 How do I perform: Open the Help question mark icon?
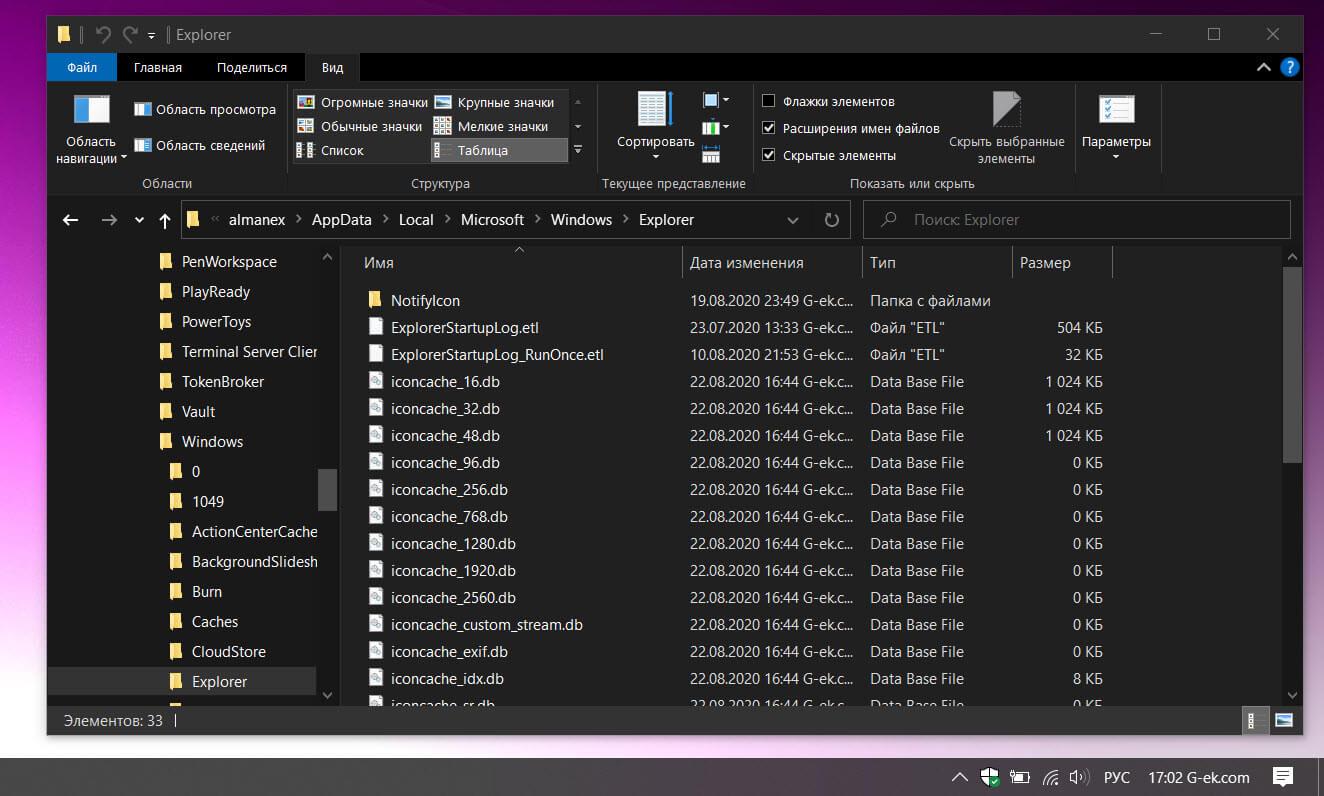click(x=1290, y=67)
